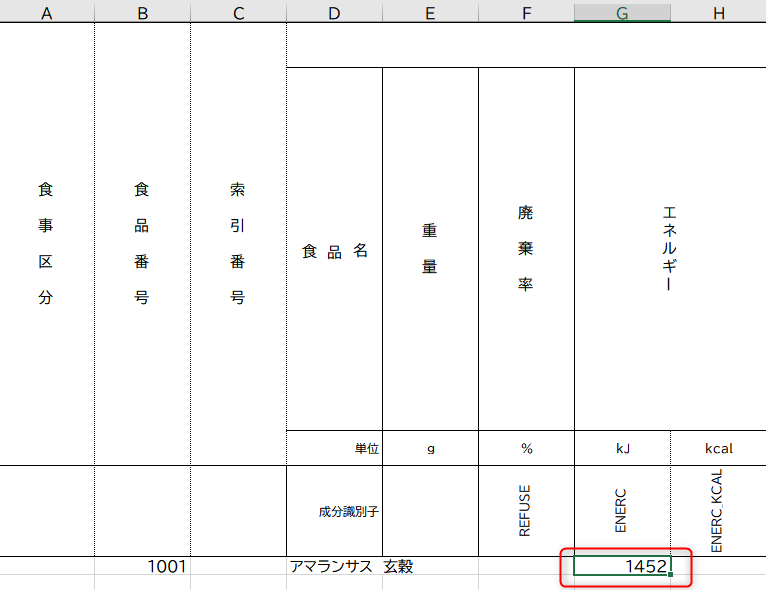
Task: Click the kJ unit cell
Action: pyautogui.click(x=622, y=448)
